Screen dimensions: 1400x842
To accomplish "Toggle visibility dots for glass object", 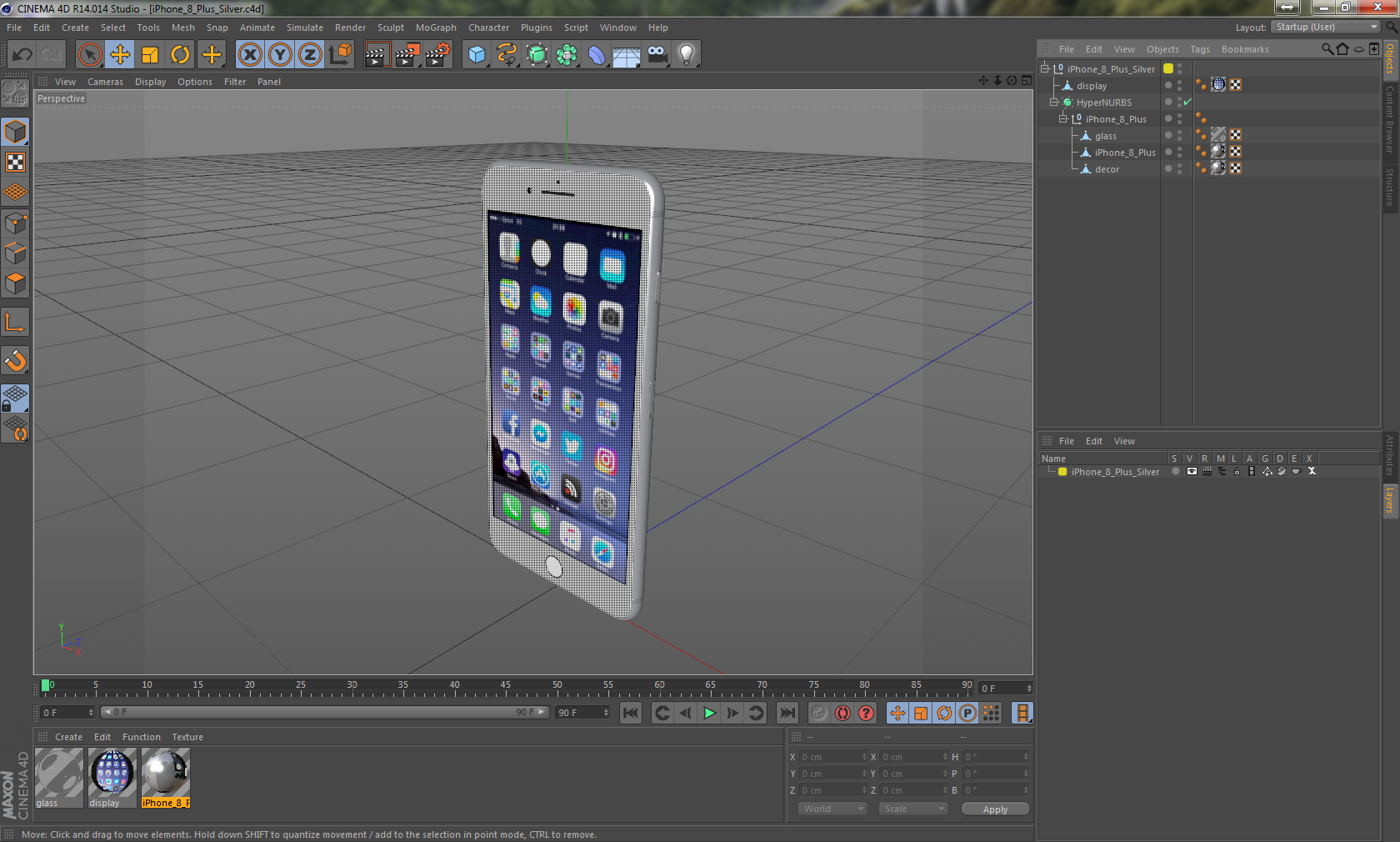I will (1179, 135).
